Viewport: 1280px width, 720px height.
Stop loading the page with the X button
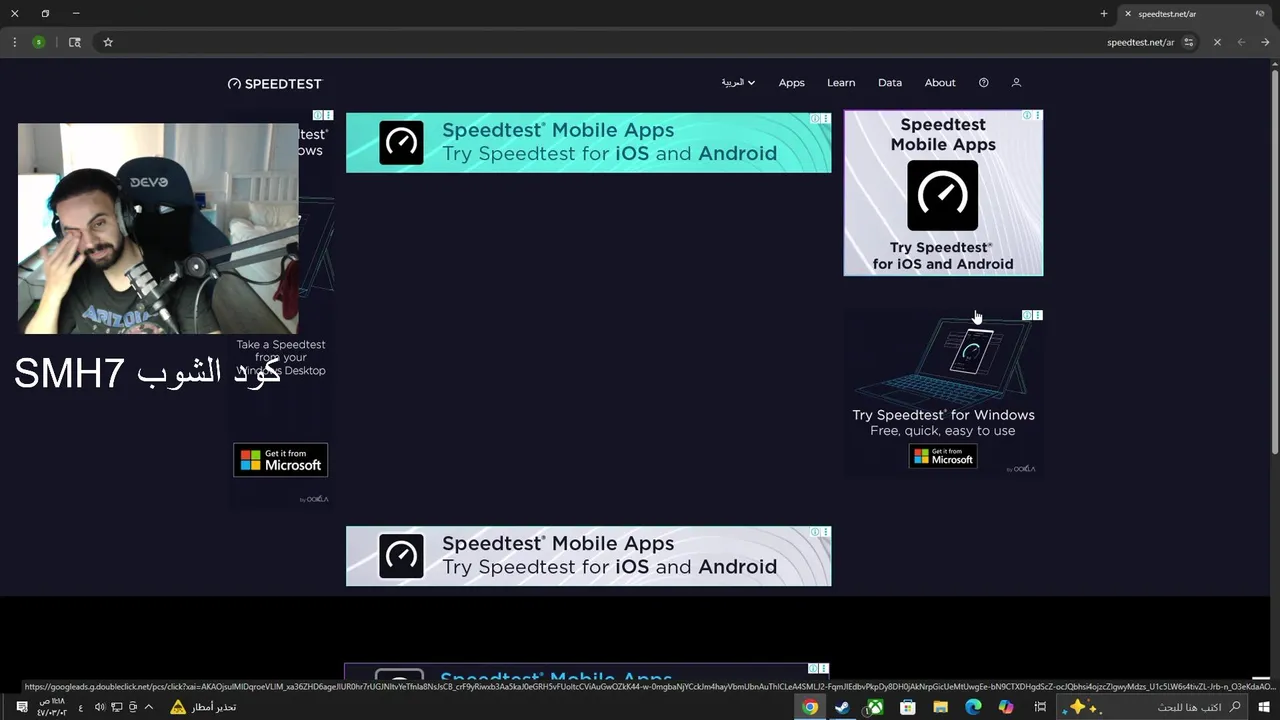tap(1217, 42)
